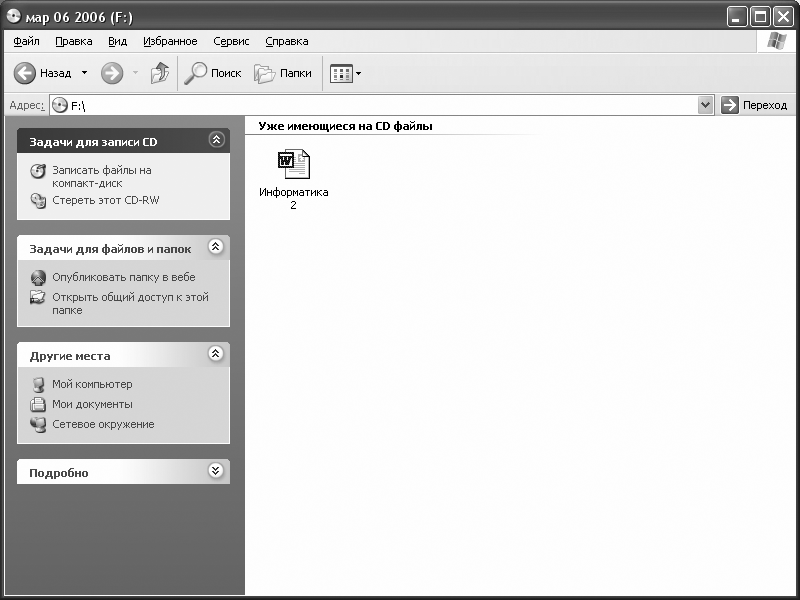
Task: Open Мой компьютер link
Action: (x=92, y=384)
